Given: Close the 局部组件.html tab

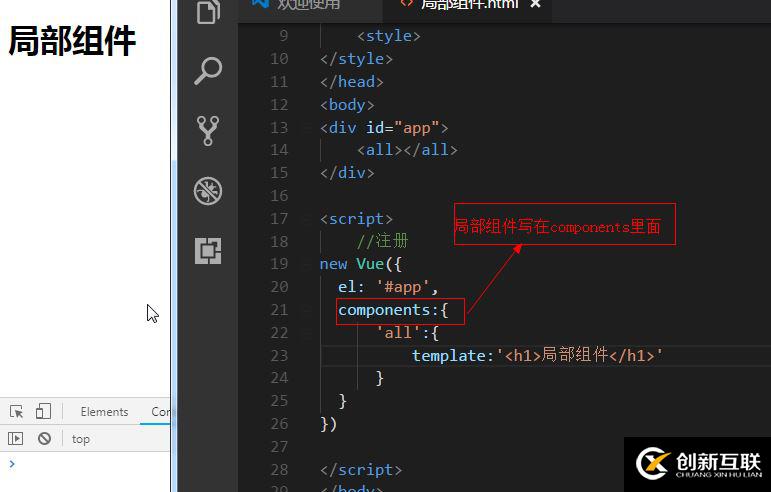Looking at the screenshot, I should point(535,4).
